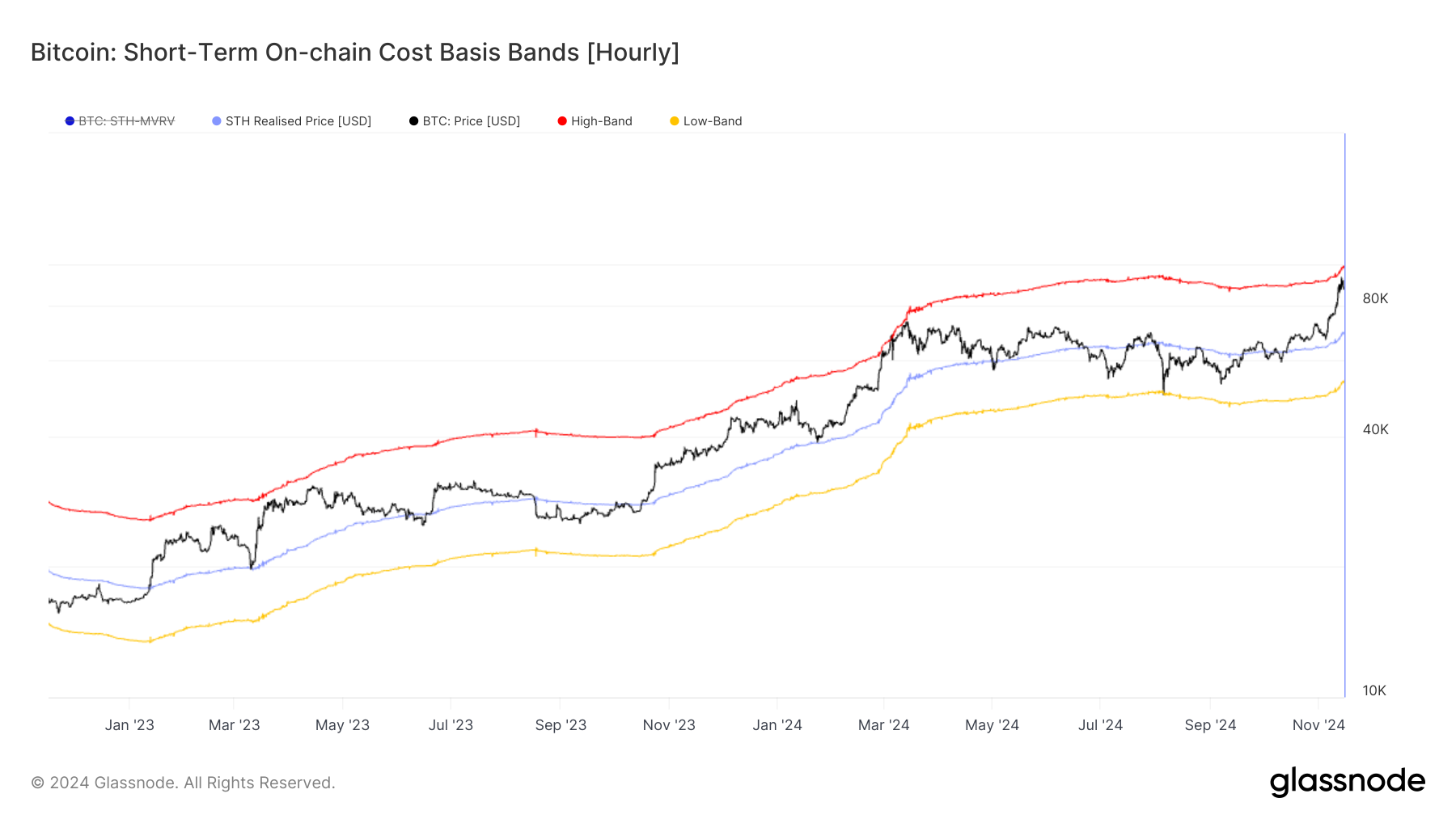Click the 80K y-axis label
The height and width of the screenshot is (819, 1456).
tap(1375, 298)
